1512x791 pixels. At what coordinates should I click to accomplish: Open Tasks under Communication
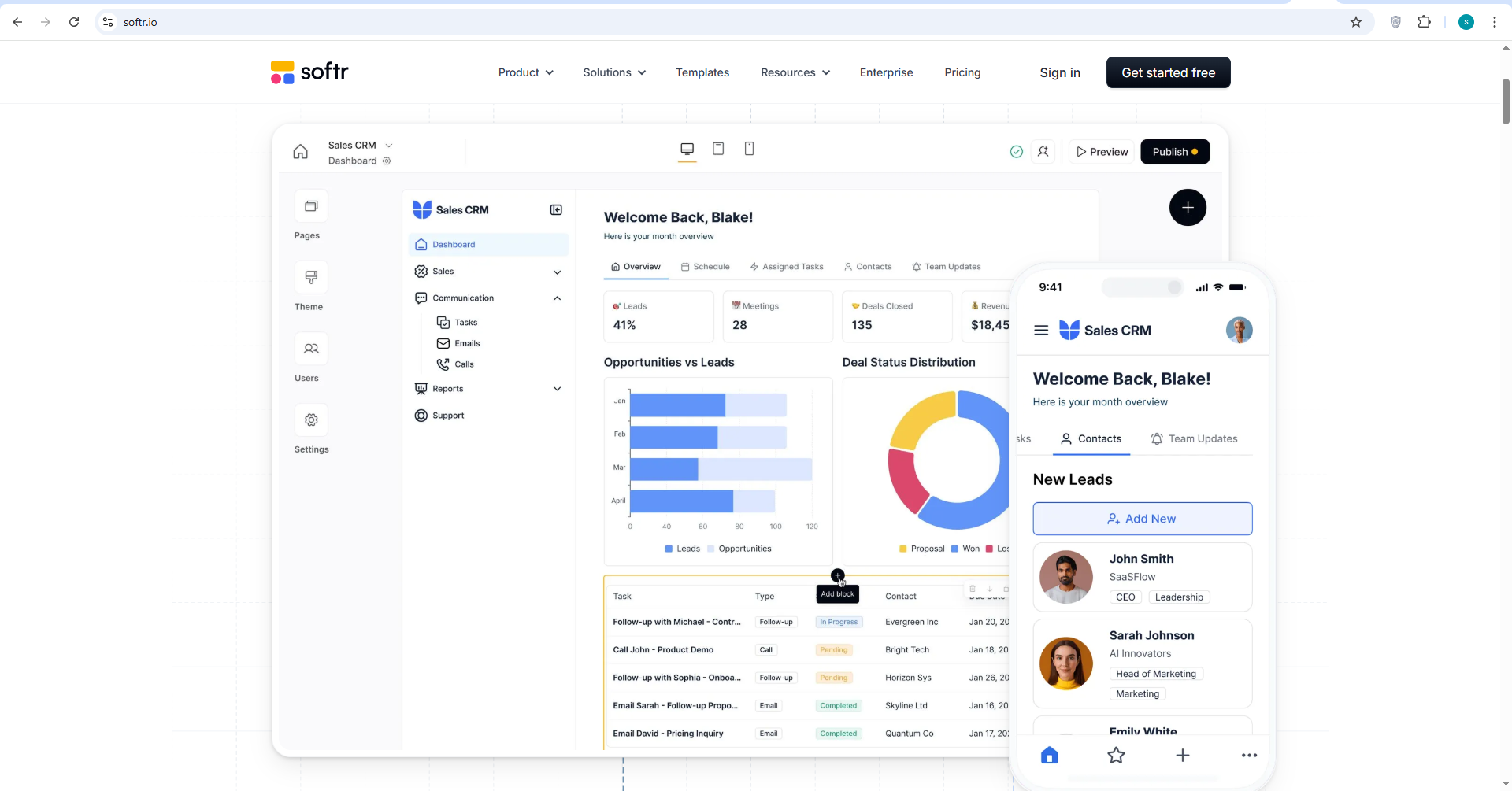(458, 323)
